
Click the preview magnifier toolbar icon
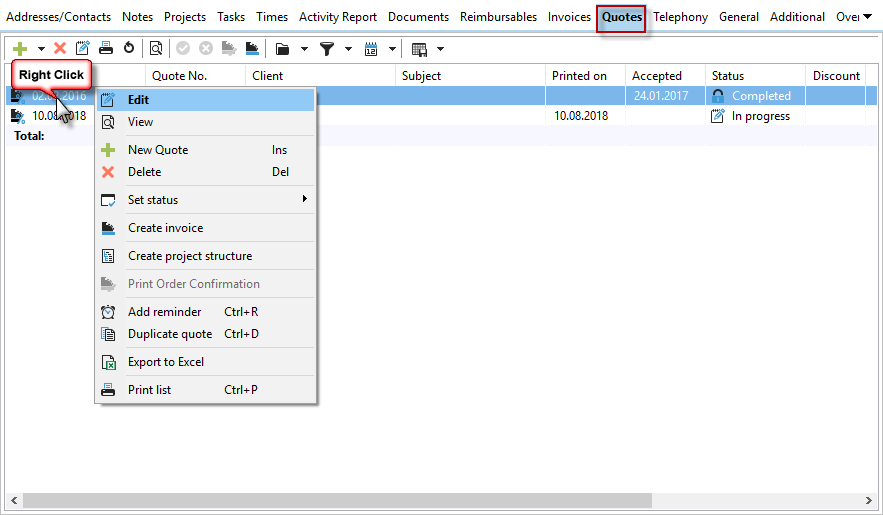click(x=155, y=48)
